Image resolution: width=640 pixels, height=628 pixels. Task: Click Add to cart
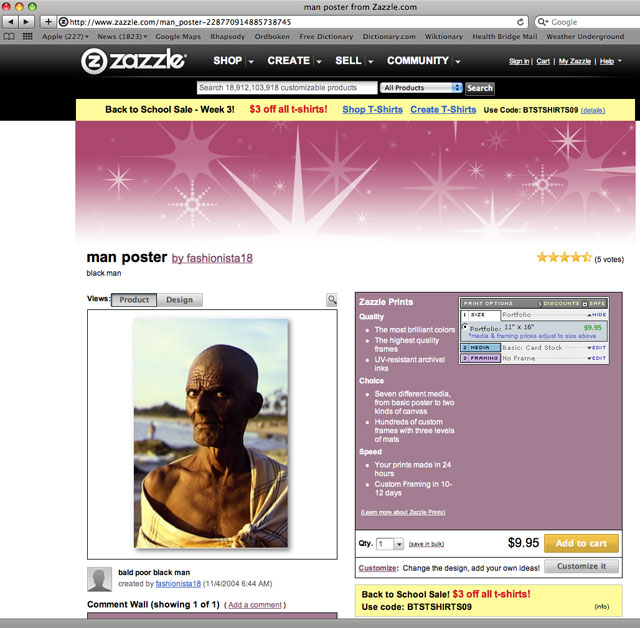[x=581, y=544]
